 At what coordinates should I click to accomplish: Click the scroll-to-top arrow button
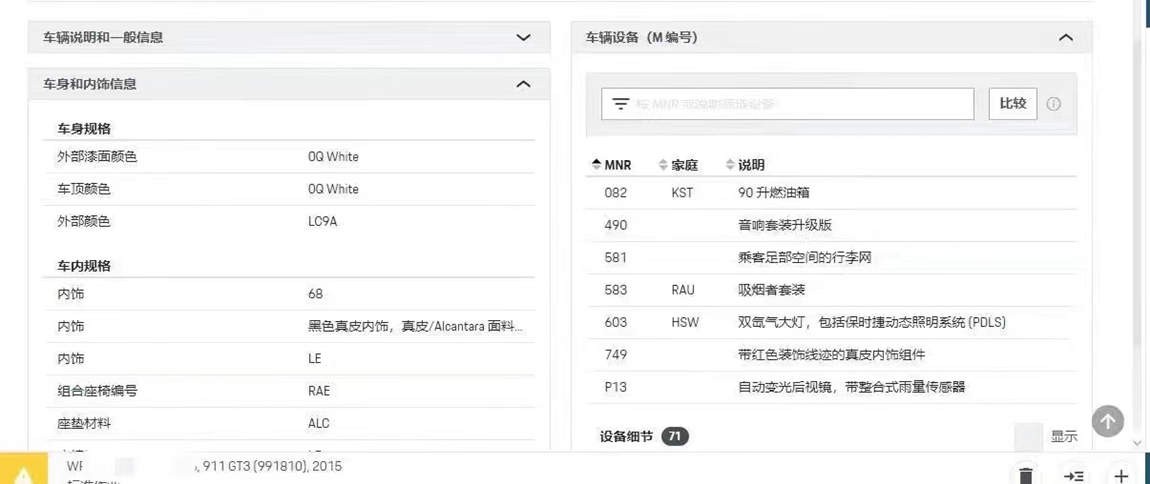point(1107,421)
